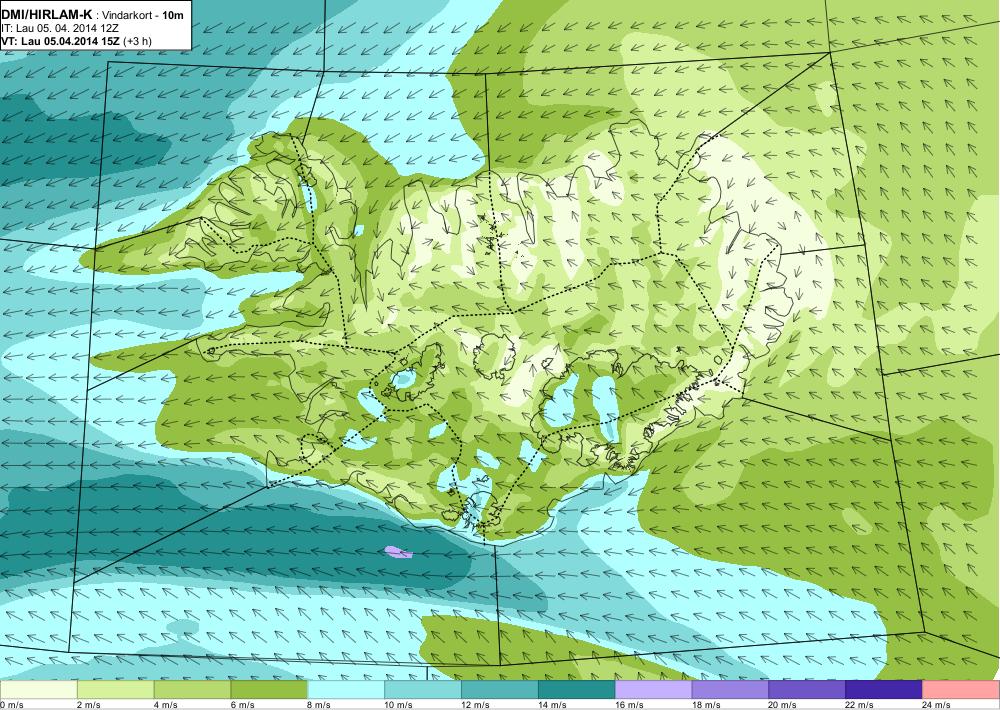This screenshot has width=1000, height=710.
Task: Click the '8 m/s' legend label
Action: tap(319, 705)
